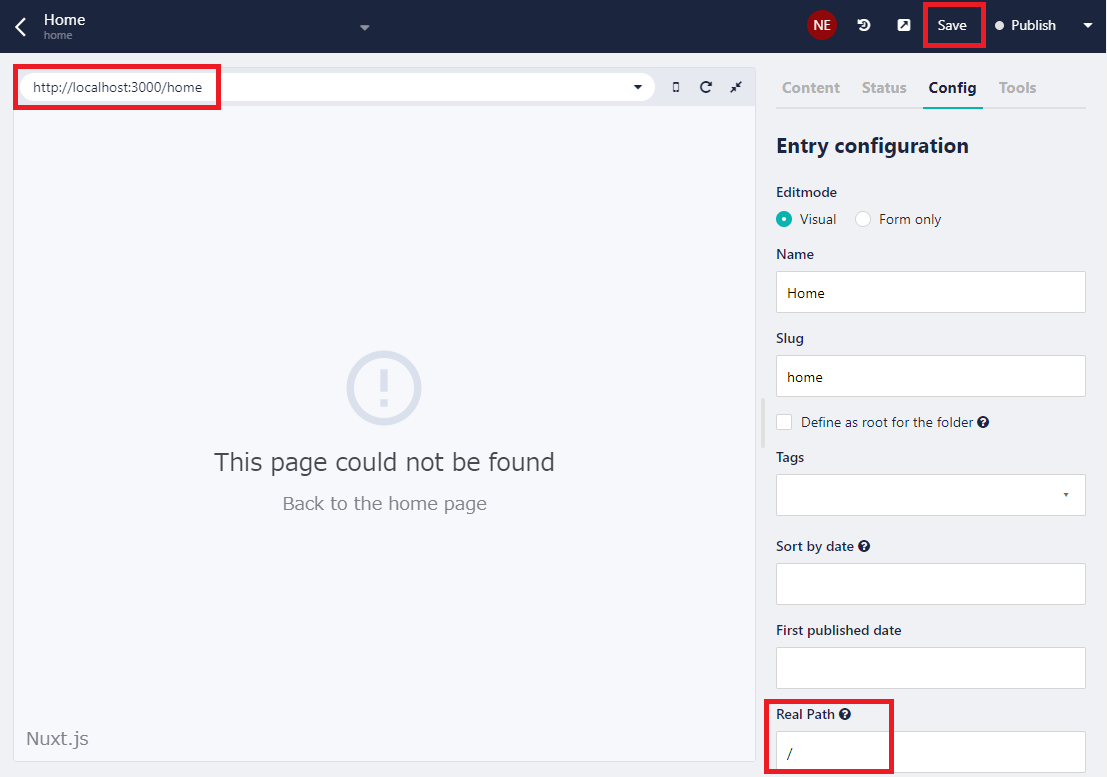This screenshot has width=1107, height=777.
Task: Open the Publish options dropdown arrow
Action: point(1087,25)
